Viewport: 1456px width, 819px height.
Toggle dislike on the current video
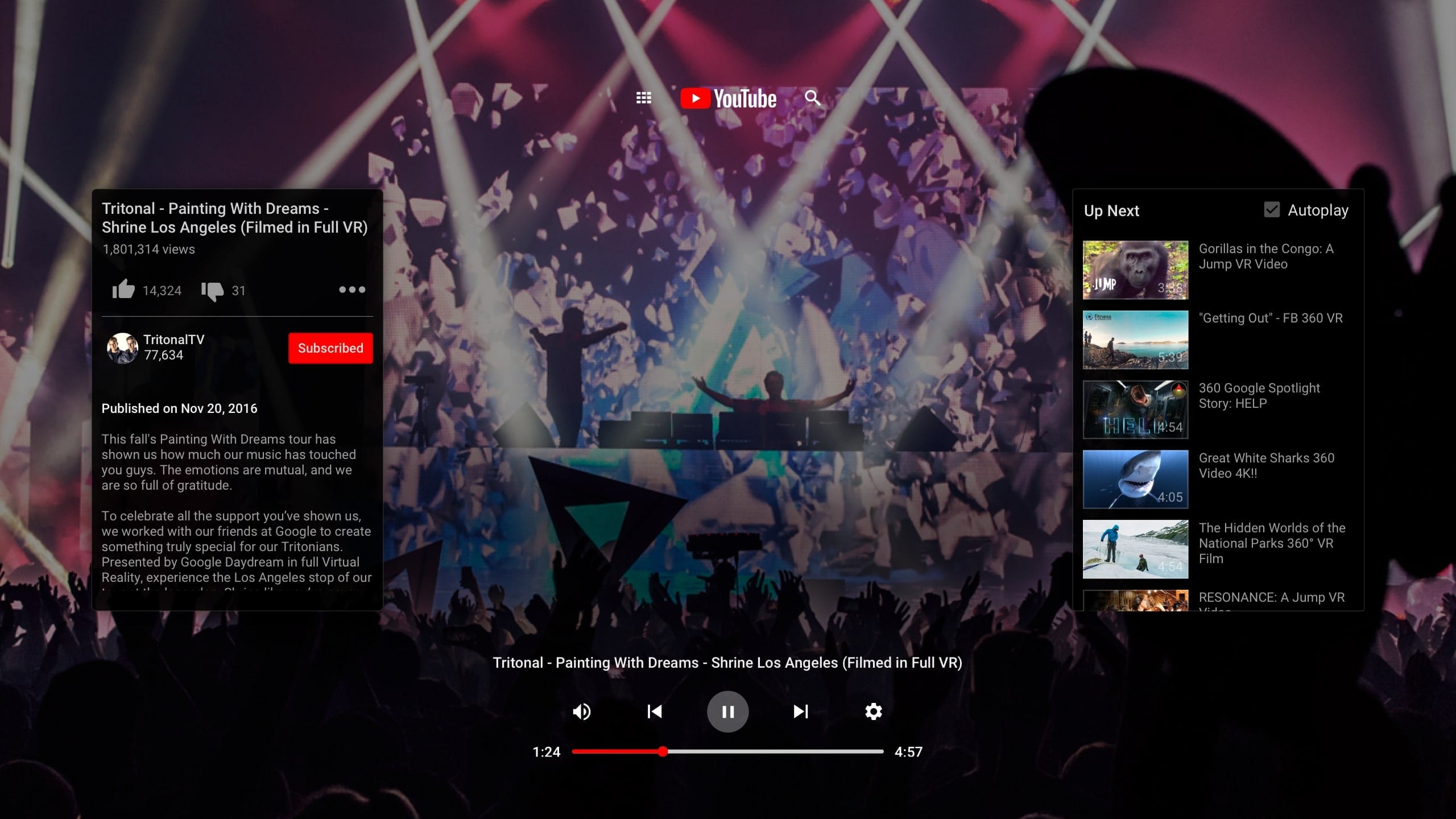click(213, 290)
